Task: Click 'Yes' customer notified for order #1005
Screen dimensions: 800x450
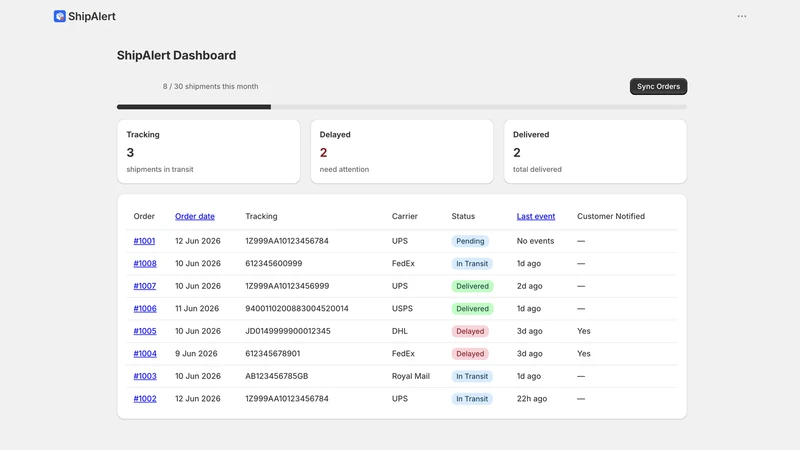Action: click(584, 331)
